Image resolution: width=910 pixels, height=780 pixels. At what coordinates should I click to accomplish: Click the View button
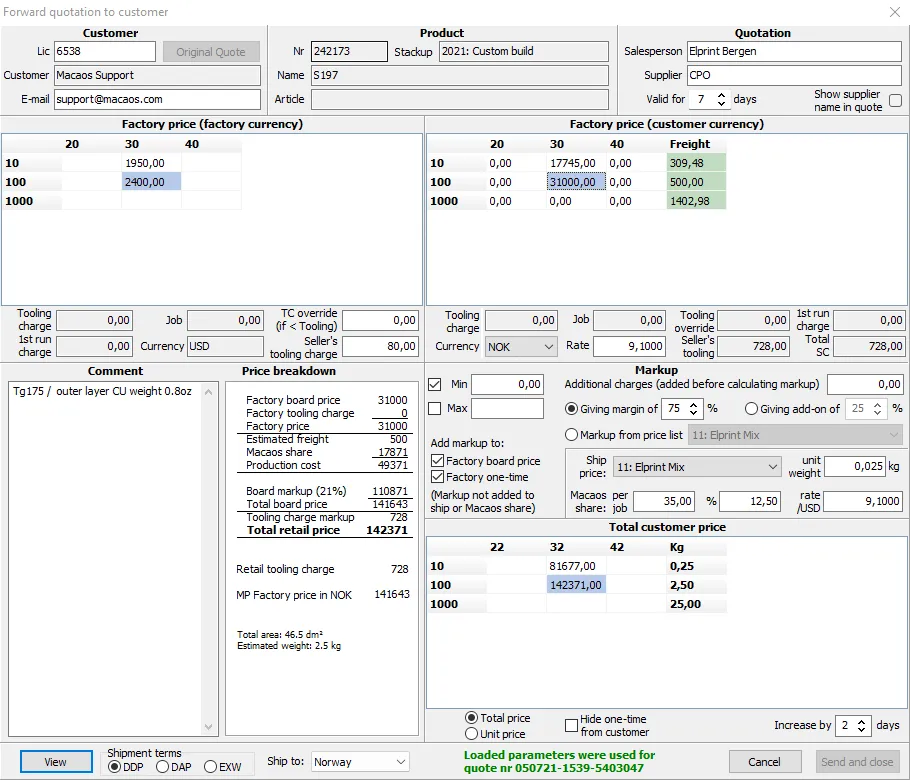[55, 762]
